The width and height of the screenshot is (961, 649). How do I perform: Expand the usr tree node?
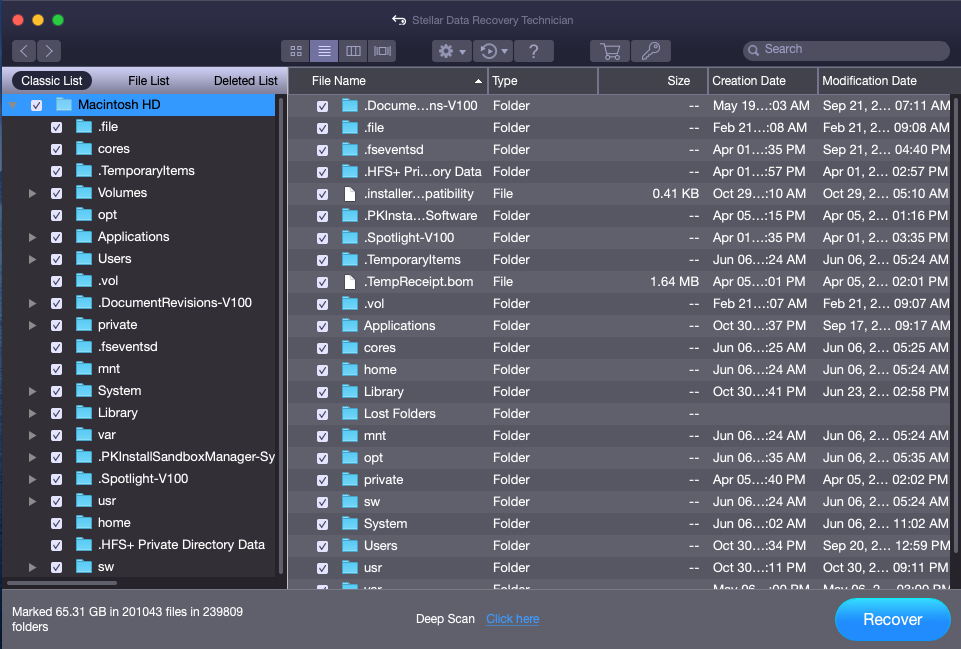point(32,501)
